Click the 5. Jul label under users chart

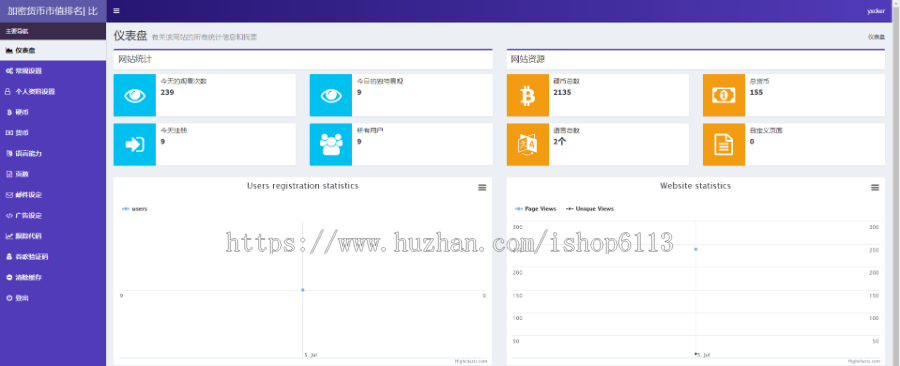tap(311, 355)
